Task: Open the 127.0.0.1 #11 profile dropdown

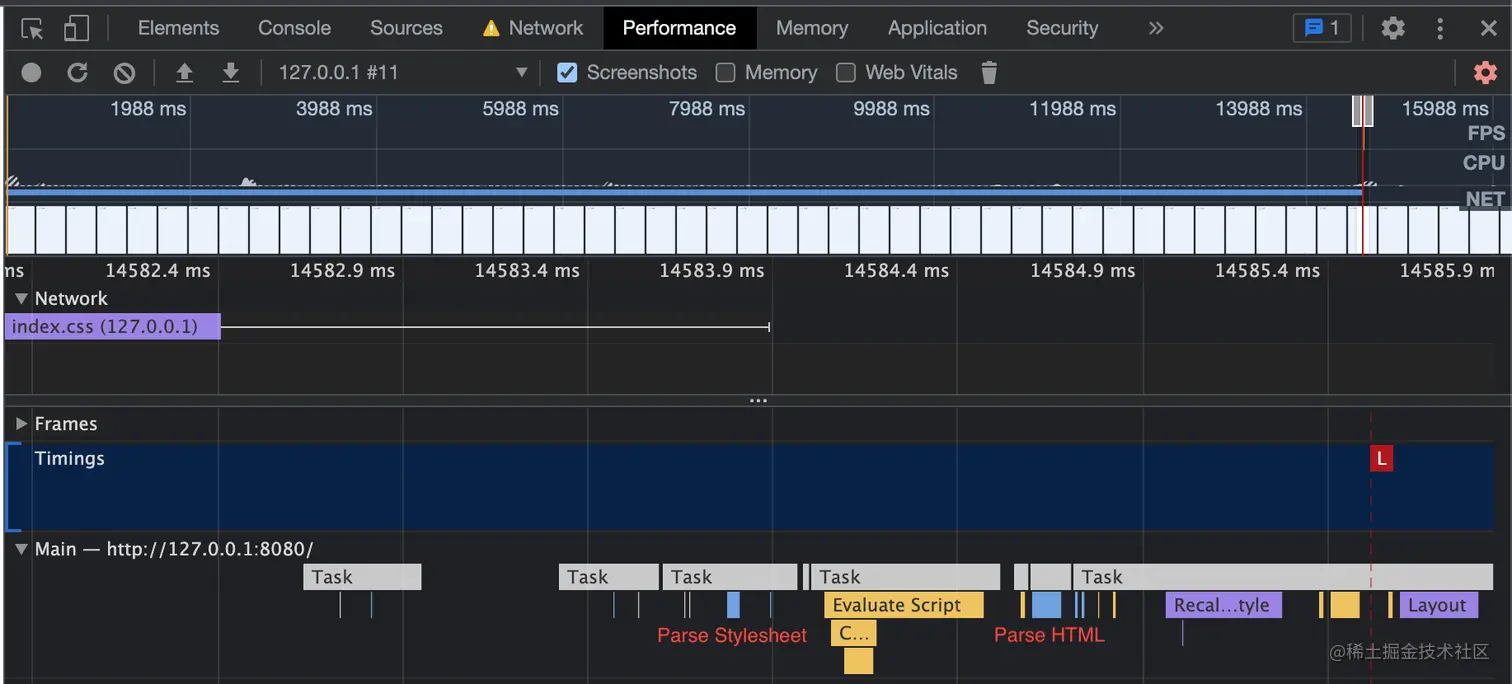Action: (520, 72)
